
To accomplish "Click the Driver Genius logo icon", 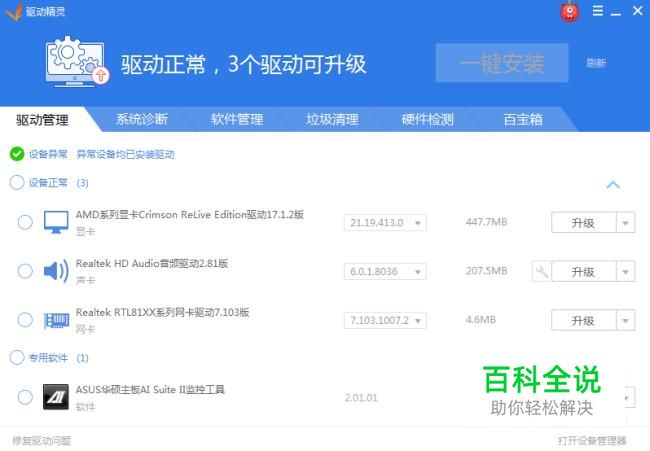I will (13, 11).
